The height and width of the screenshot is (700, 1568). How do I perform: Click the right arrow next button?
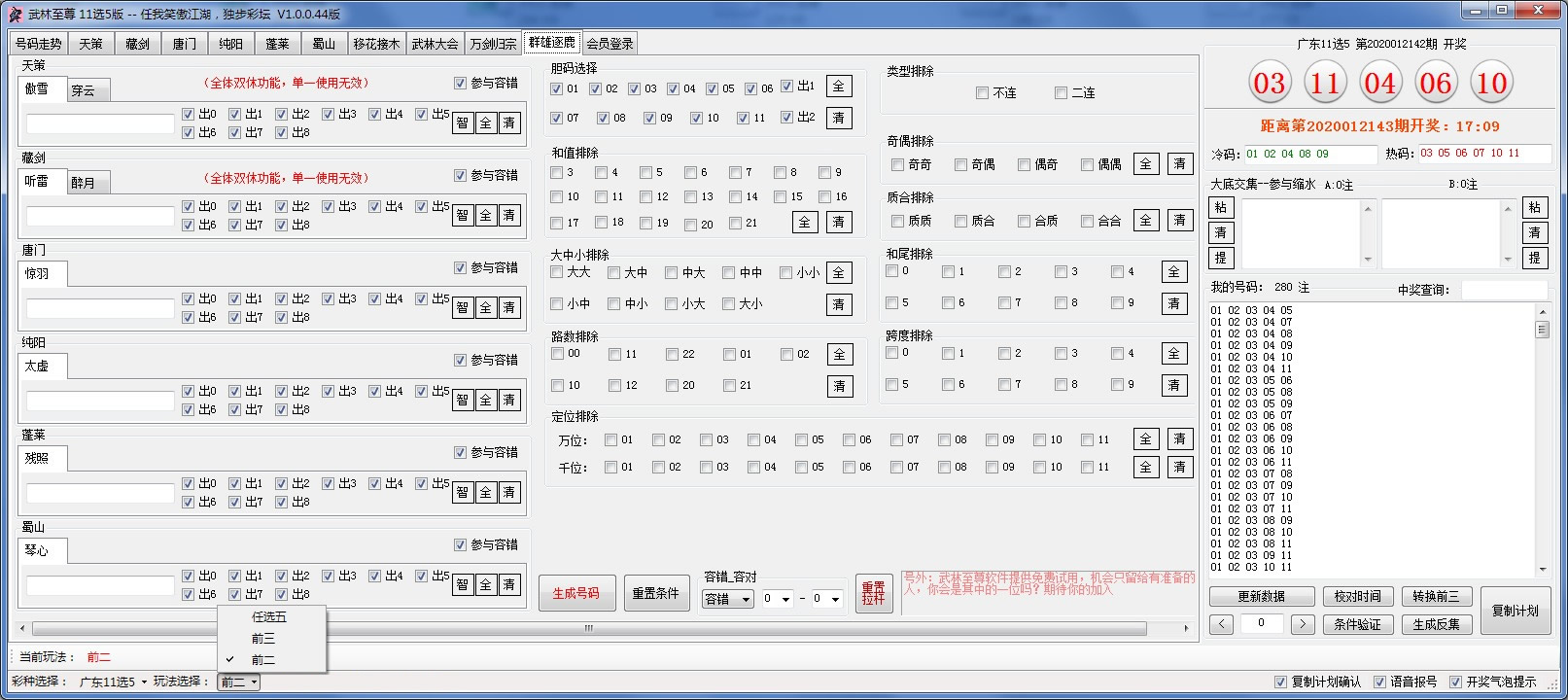(1303, 624)
